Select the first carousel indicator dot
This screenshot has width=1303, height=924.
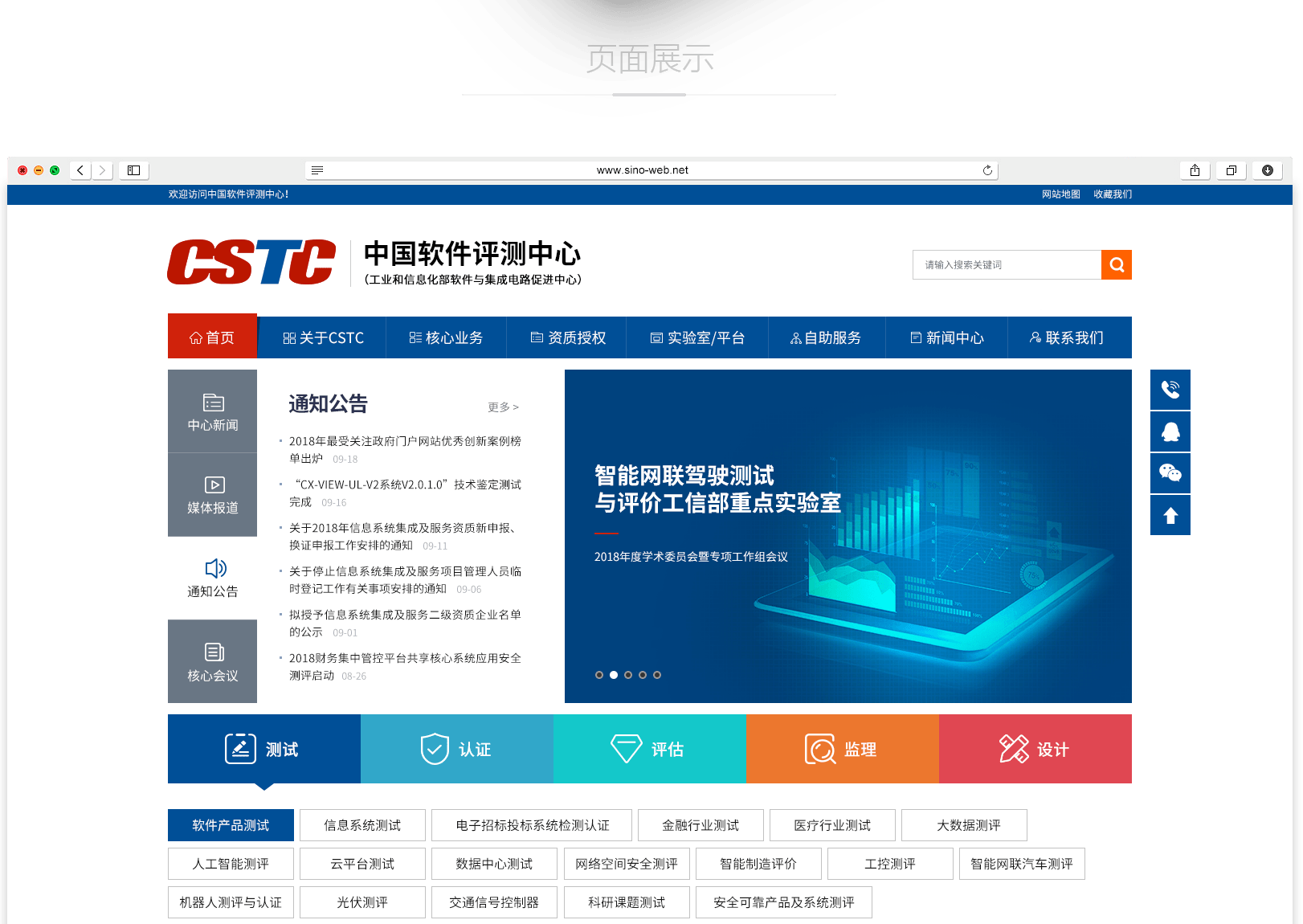[599, 675]
